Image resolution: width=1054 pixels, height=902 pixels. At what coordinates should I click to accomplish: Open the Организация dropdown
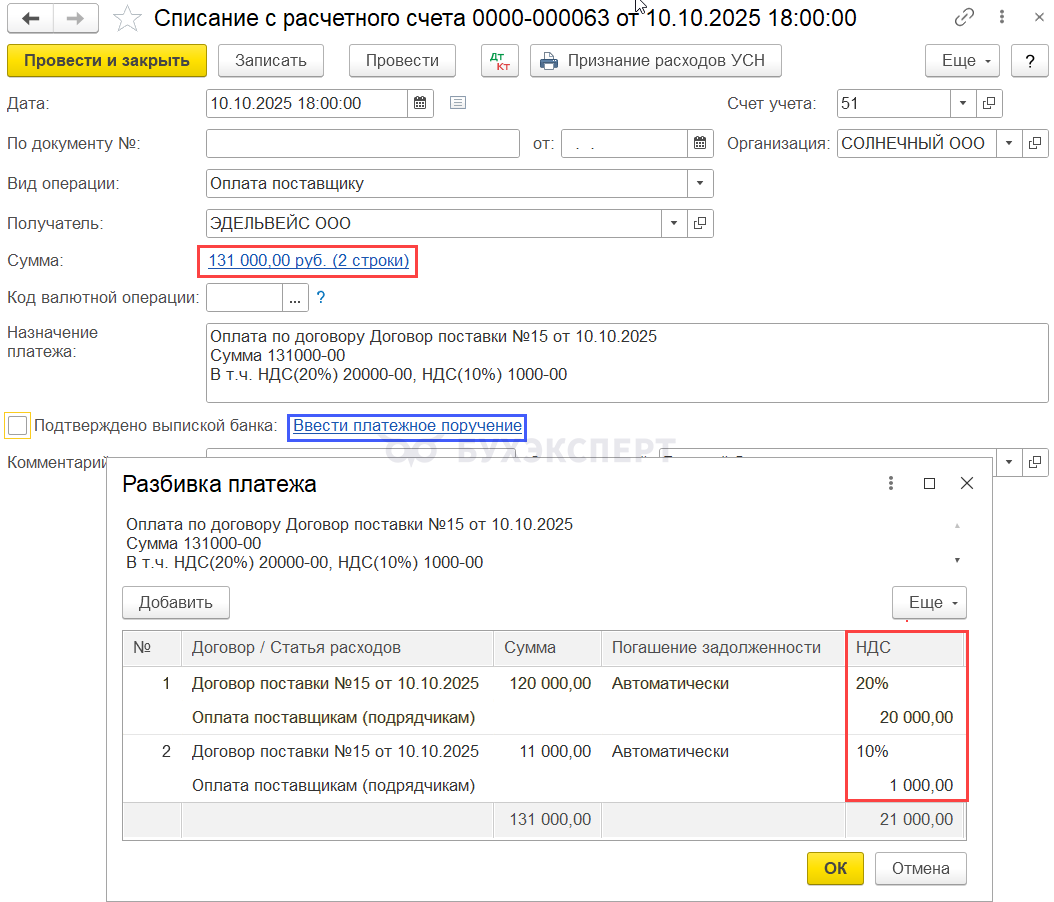(x=1008, y=143)
